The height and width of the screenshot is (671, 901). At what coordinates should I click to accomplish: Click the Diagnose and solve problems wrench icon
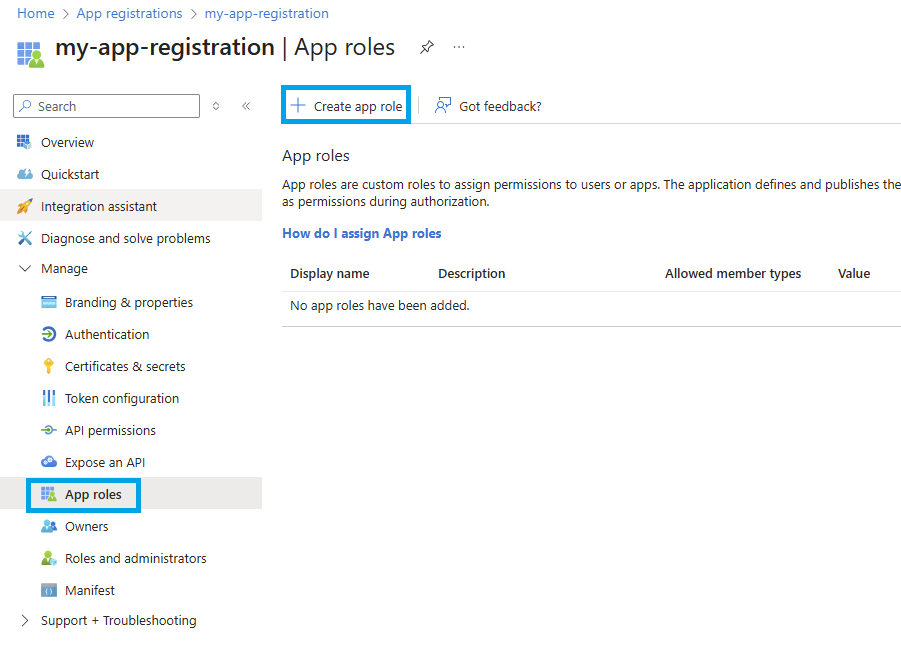pyautogui.click(x=25, y=238)
